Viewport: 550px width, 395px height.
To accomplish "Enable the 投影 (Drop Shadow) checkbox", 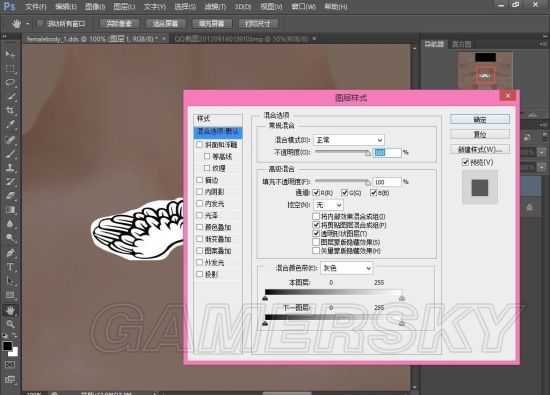I will 200,274.
